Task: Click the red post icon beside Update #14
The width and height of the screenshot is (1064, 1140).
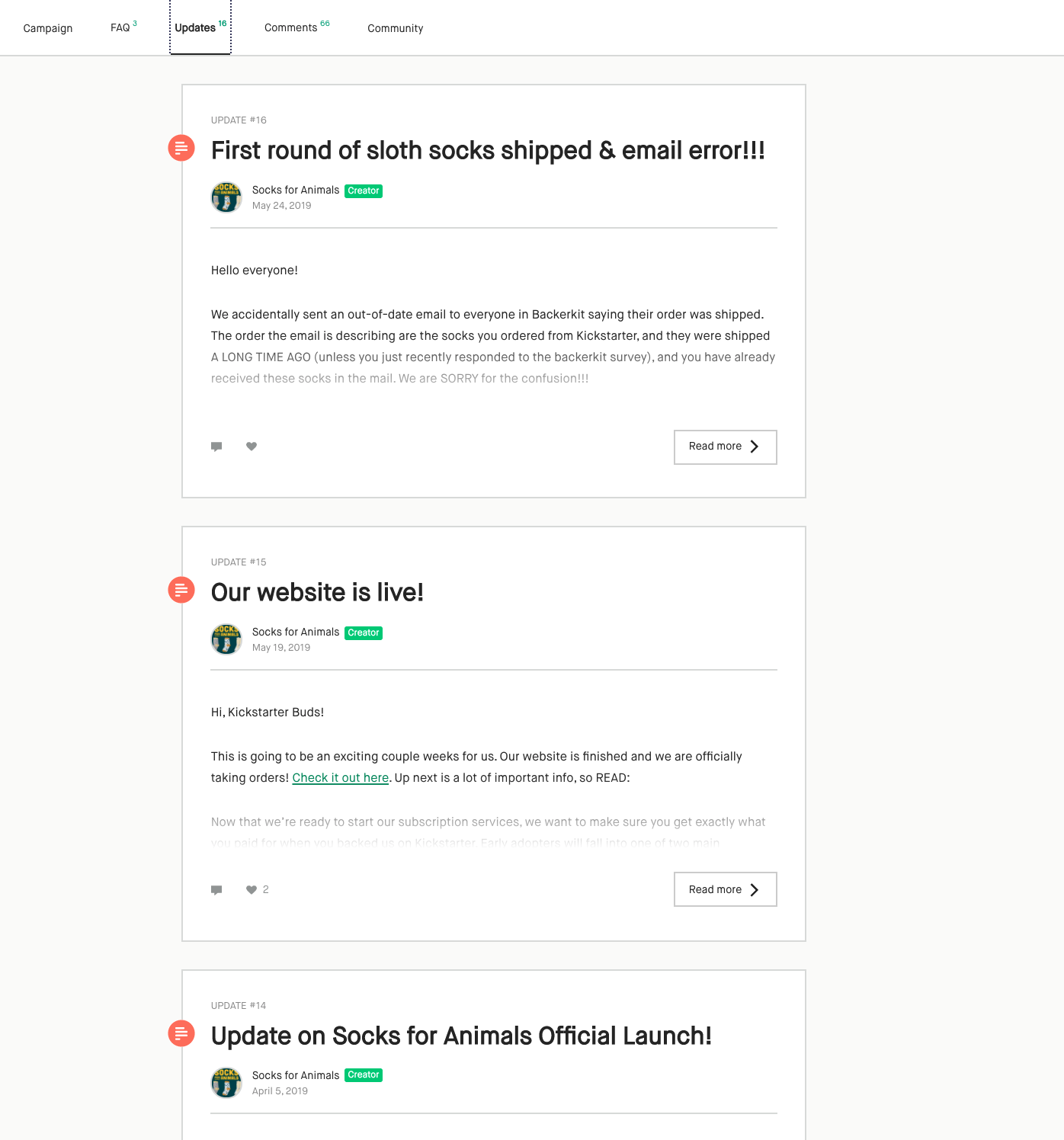Action: [181, 1033]
